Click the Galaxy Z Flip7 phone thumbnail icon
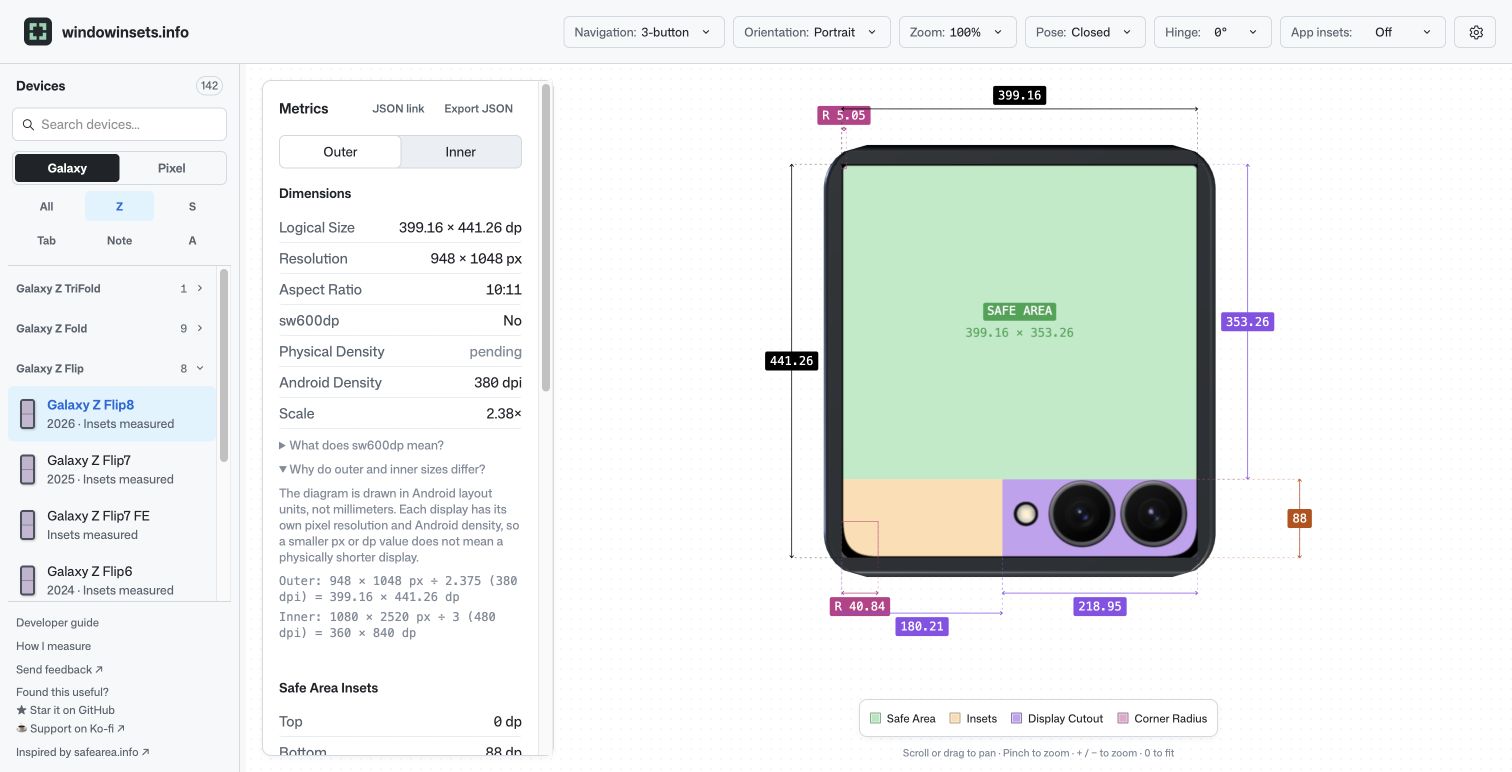This screenshot has height=772, width=1512. point(28,470)
